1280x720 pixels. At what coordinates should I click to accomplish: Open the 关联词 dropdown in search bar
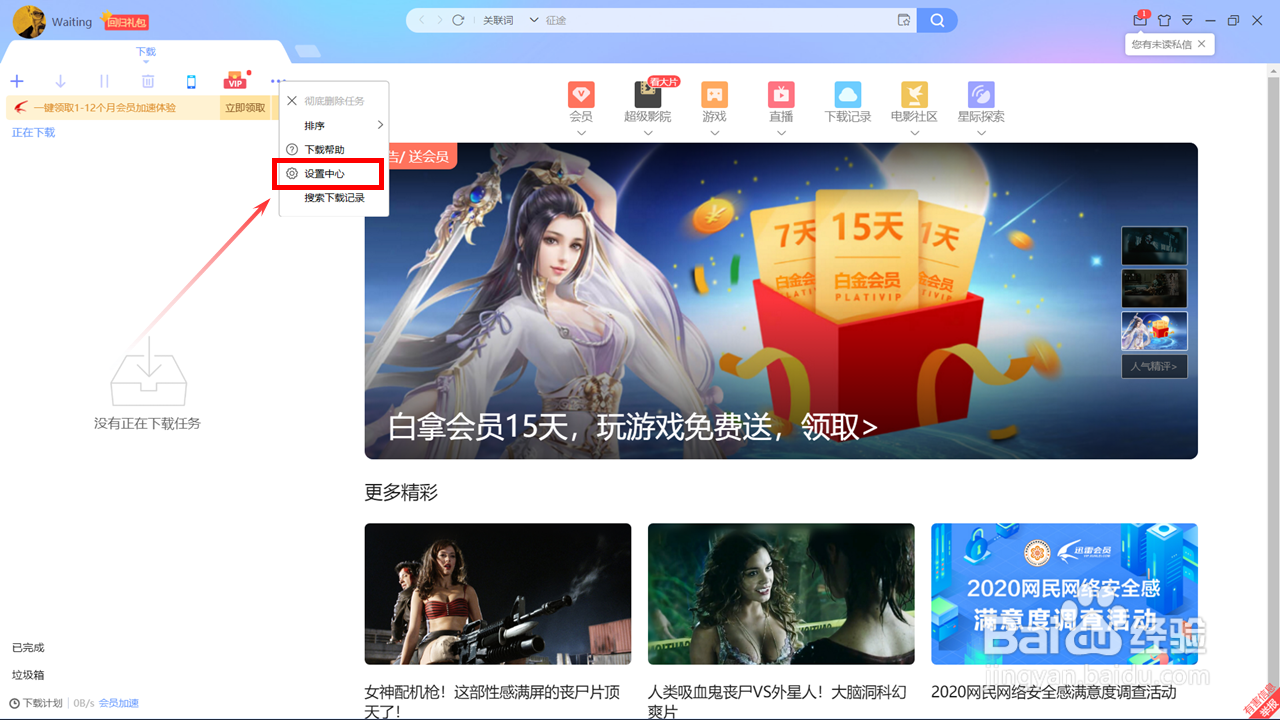point(510,20)
